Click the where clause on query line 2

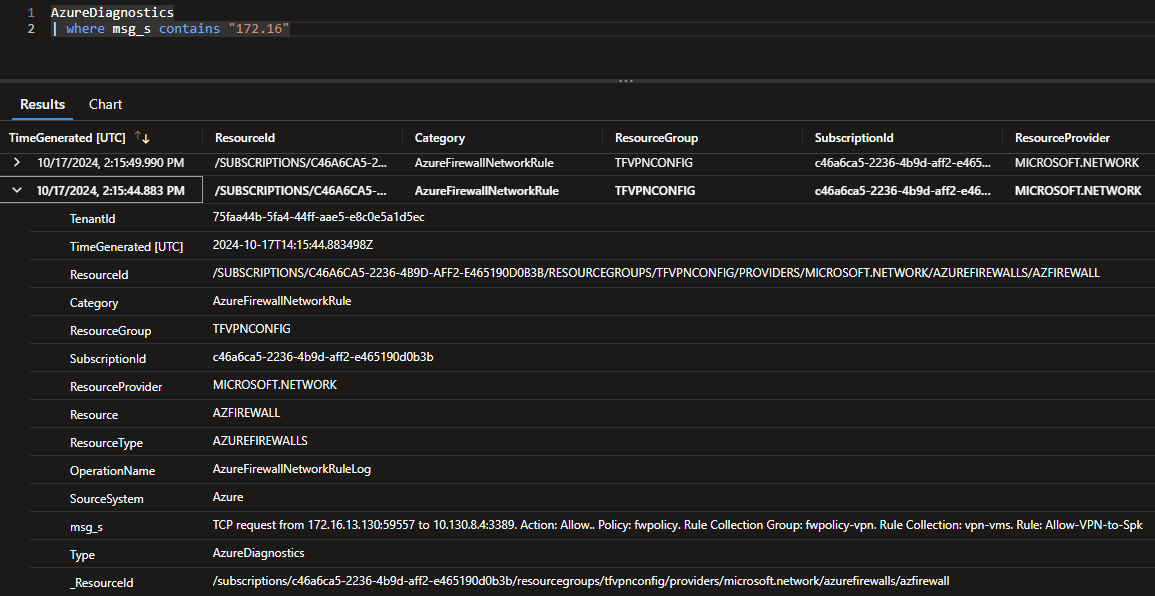click(85, 28)
